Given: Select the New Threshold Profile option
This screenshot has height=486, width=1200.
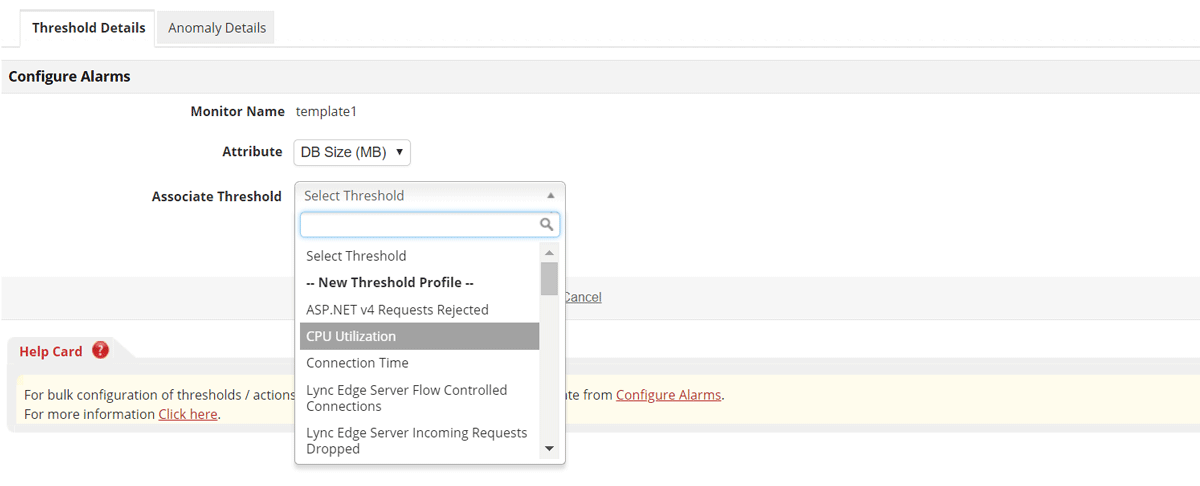Looking at the screenshot, I should point(419,283).
